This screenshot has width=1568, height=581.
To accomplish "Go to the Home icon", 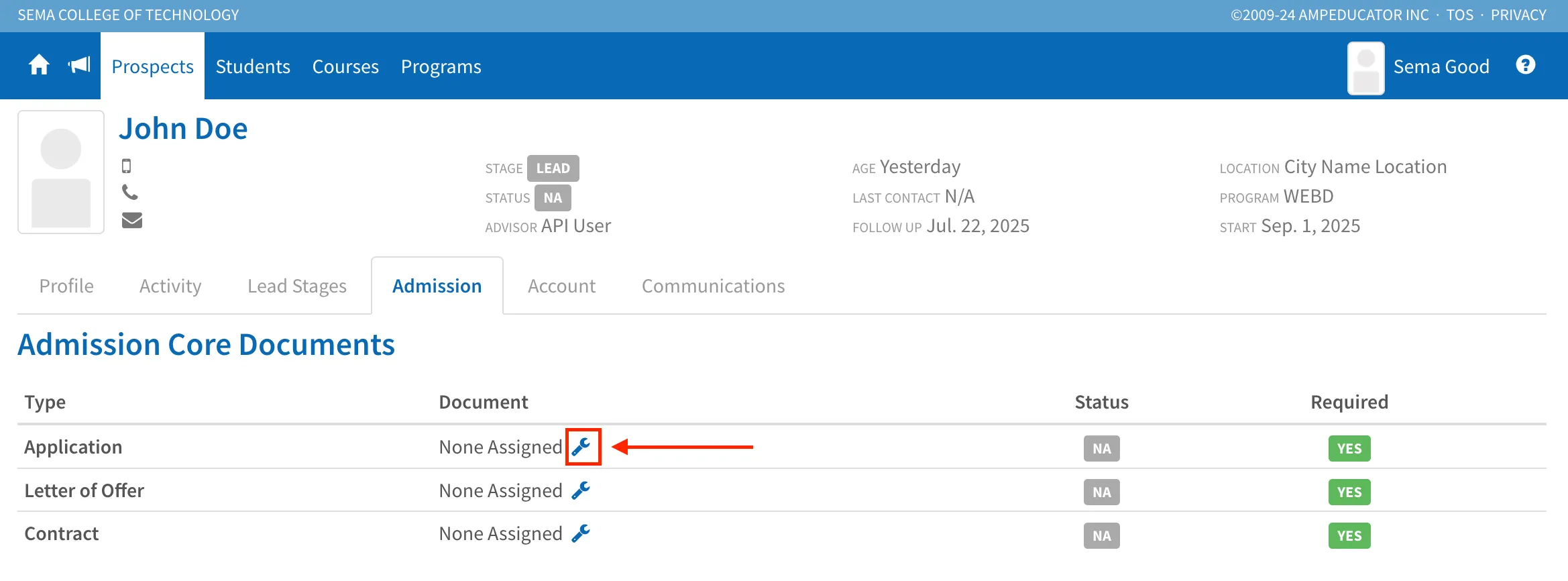I will (x=39, y=65).
